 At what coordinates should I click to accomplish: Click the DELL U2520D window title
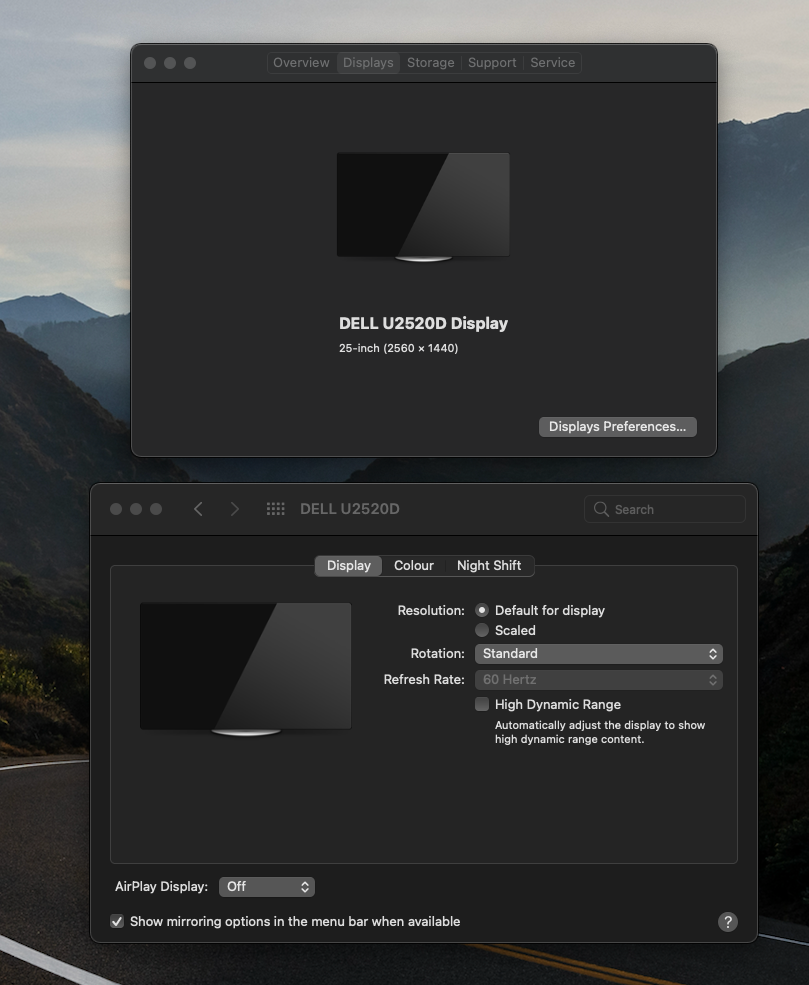(x=349, y=509)
